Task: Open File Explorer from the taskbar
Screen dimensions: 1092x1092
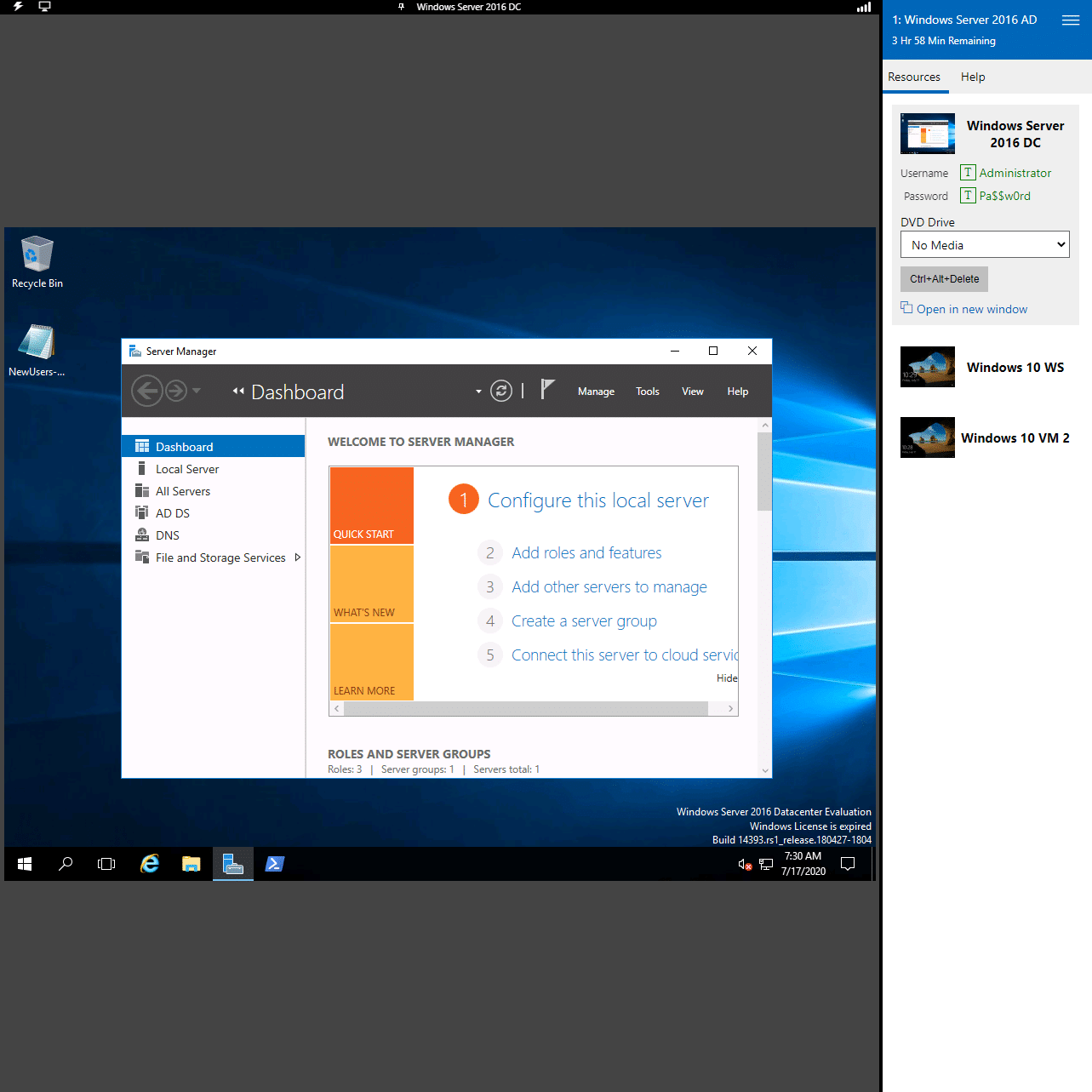Action: coord(192,864)
